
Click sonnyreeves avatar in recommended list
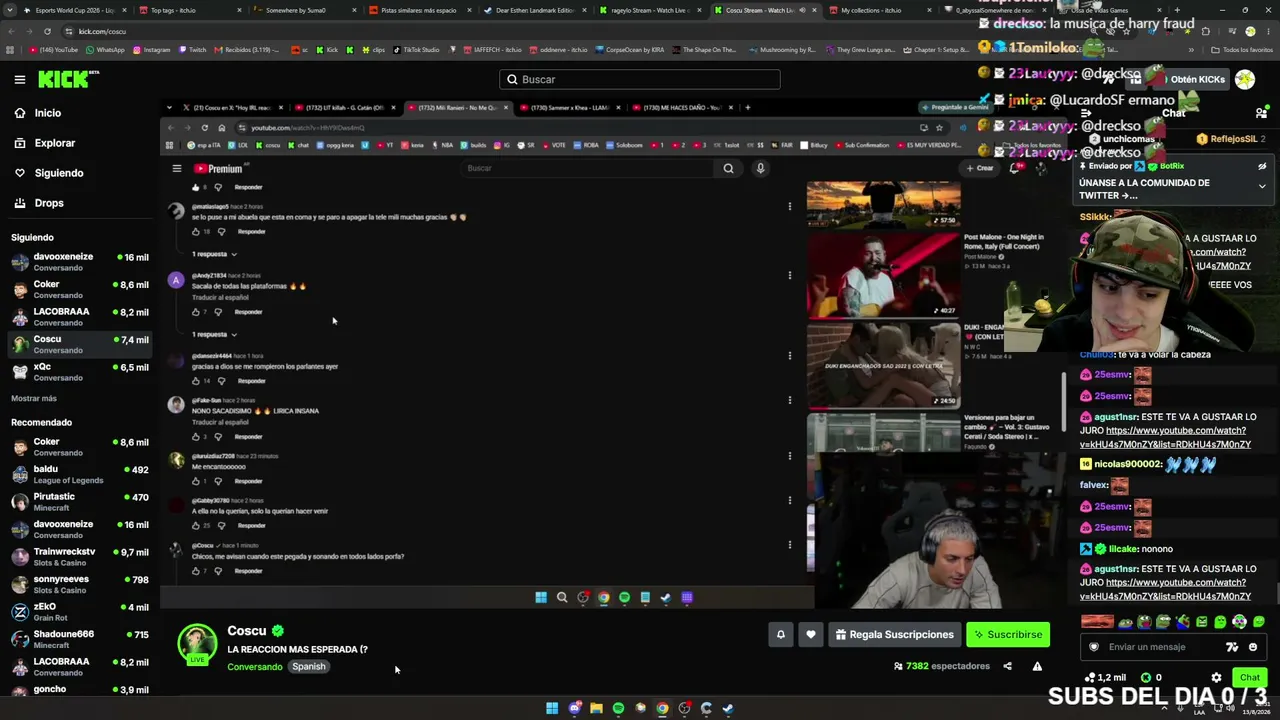point(20,584)
